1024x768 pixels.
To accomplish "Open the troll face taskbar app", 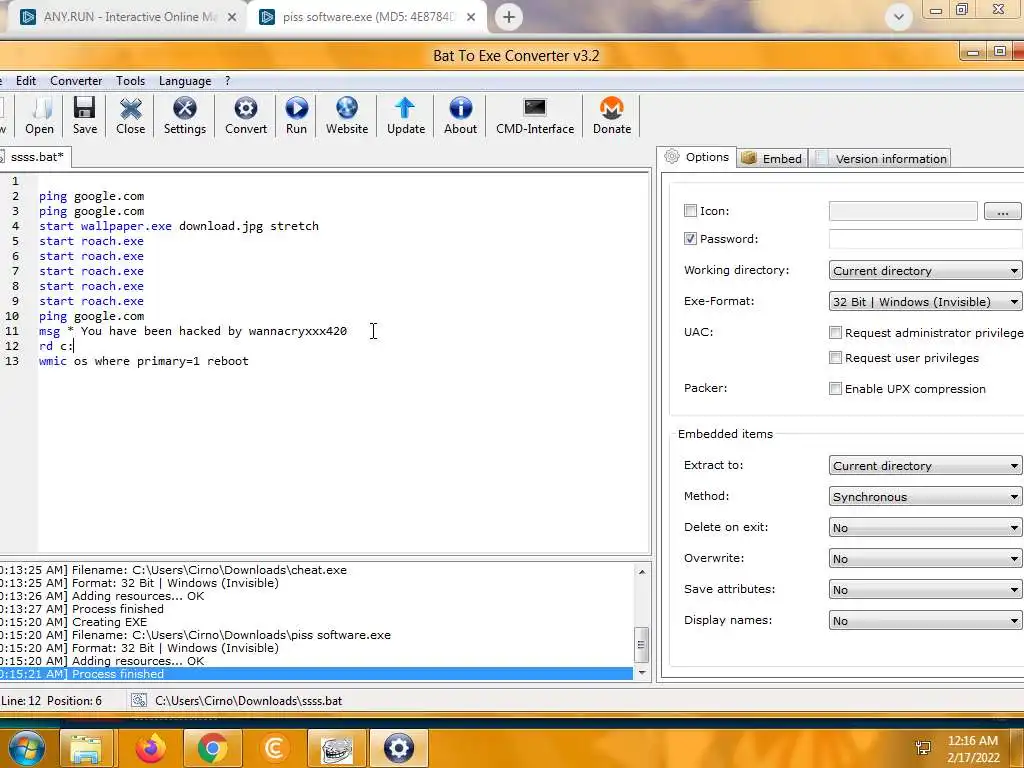I will pos(336,748).
